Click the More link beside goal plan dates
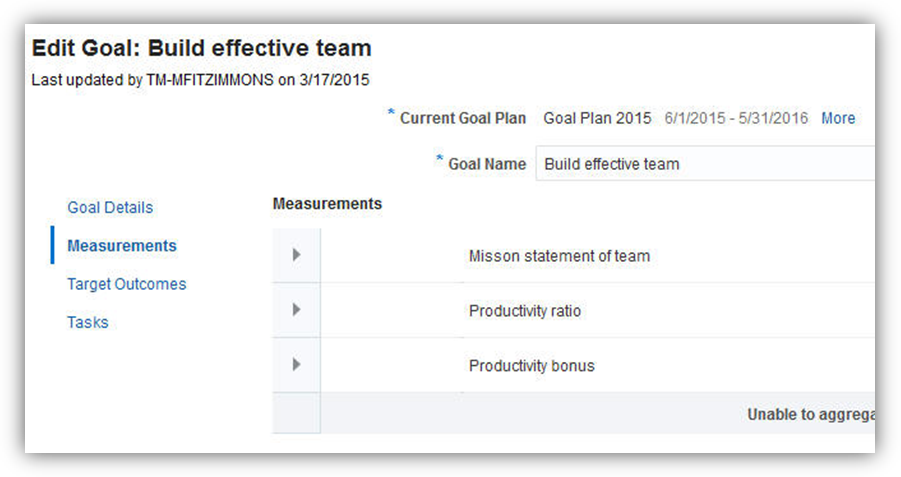901x477 pixels. [838, 118]
